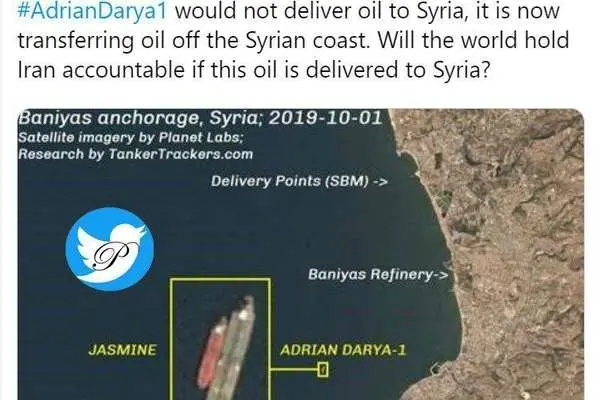This screenshot has width=600, height=400.
Task: Click the Delivery Points (SBM) arrow label
Action: [299, 181]
